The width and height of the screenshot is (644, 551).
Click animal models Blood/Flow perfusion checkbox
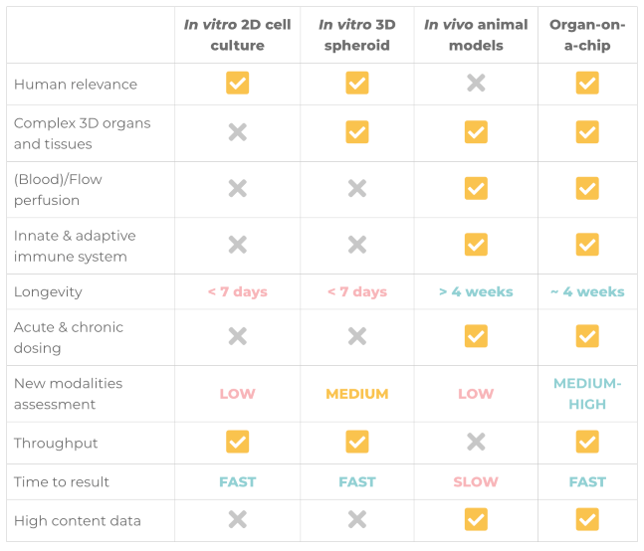point(476,188)
